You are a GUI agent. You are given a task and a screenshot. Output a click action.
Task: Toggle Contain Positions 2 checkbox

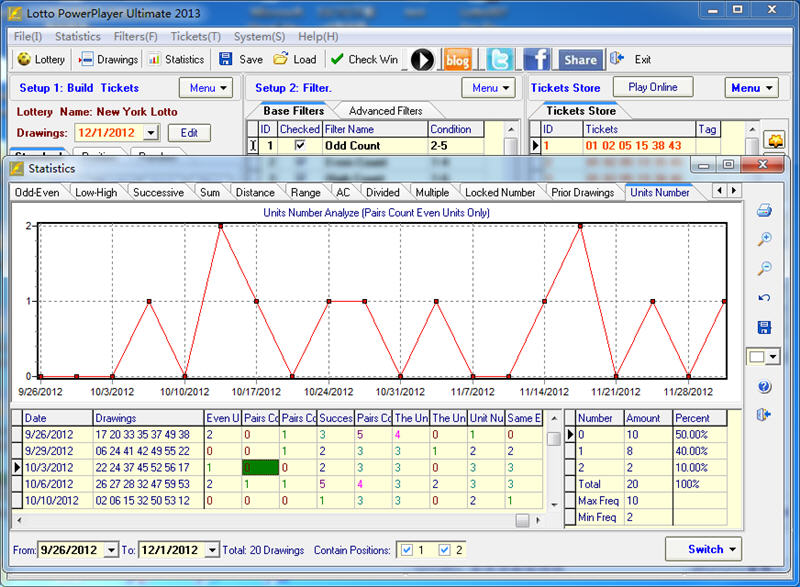click(444, 550)
